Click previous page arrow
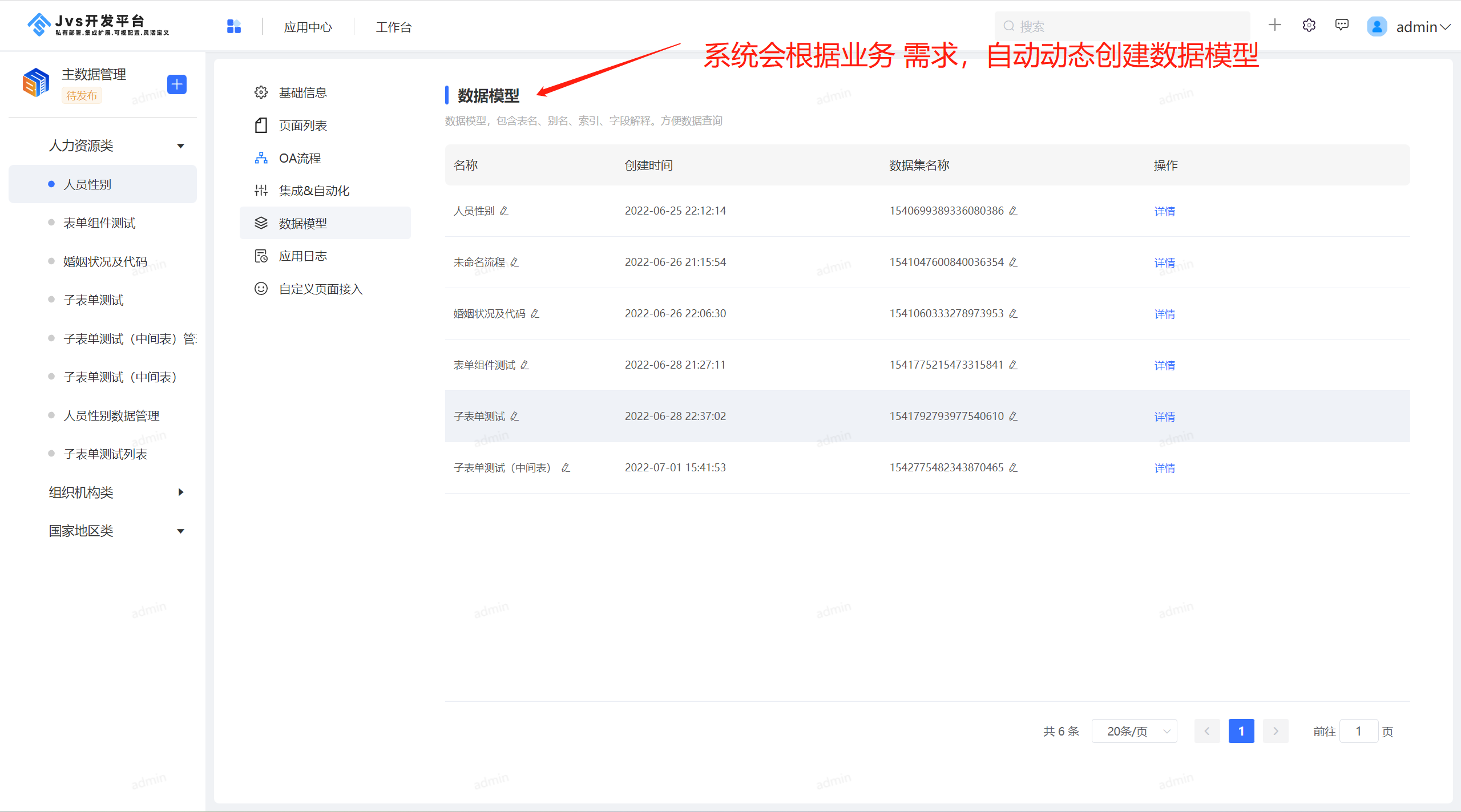This screenshot has width=1461, height=812. 1207,731
